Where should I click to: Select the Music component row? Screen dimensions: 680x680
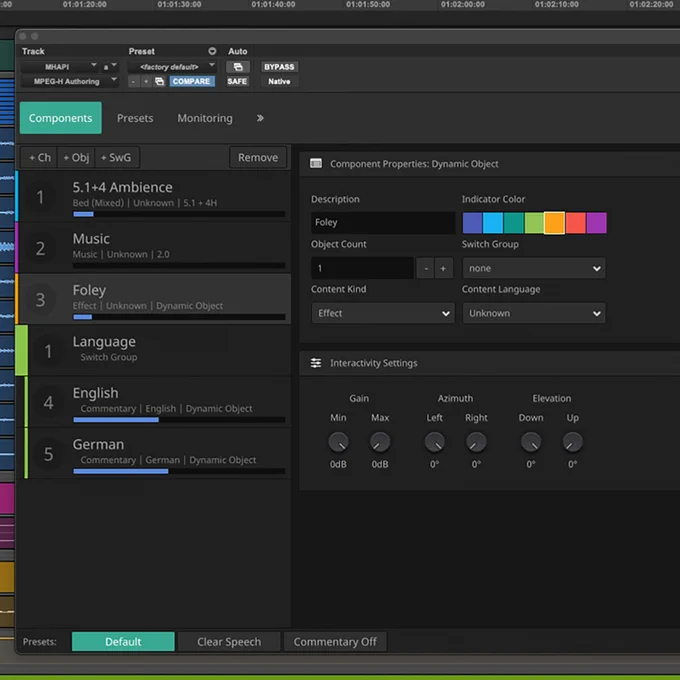coord(154,248)
